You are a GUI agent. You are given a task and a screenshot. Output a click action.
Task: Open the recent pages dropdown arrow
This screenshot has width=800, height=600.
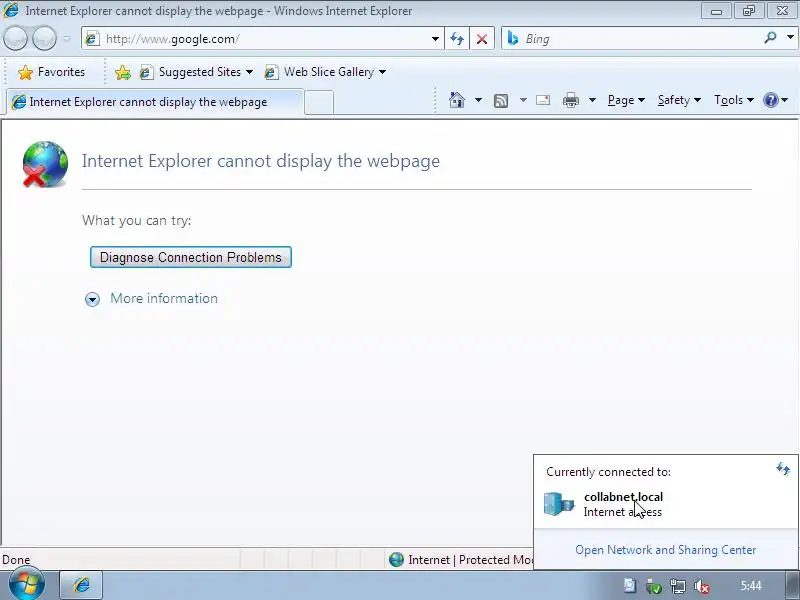(67, 39)
